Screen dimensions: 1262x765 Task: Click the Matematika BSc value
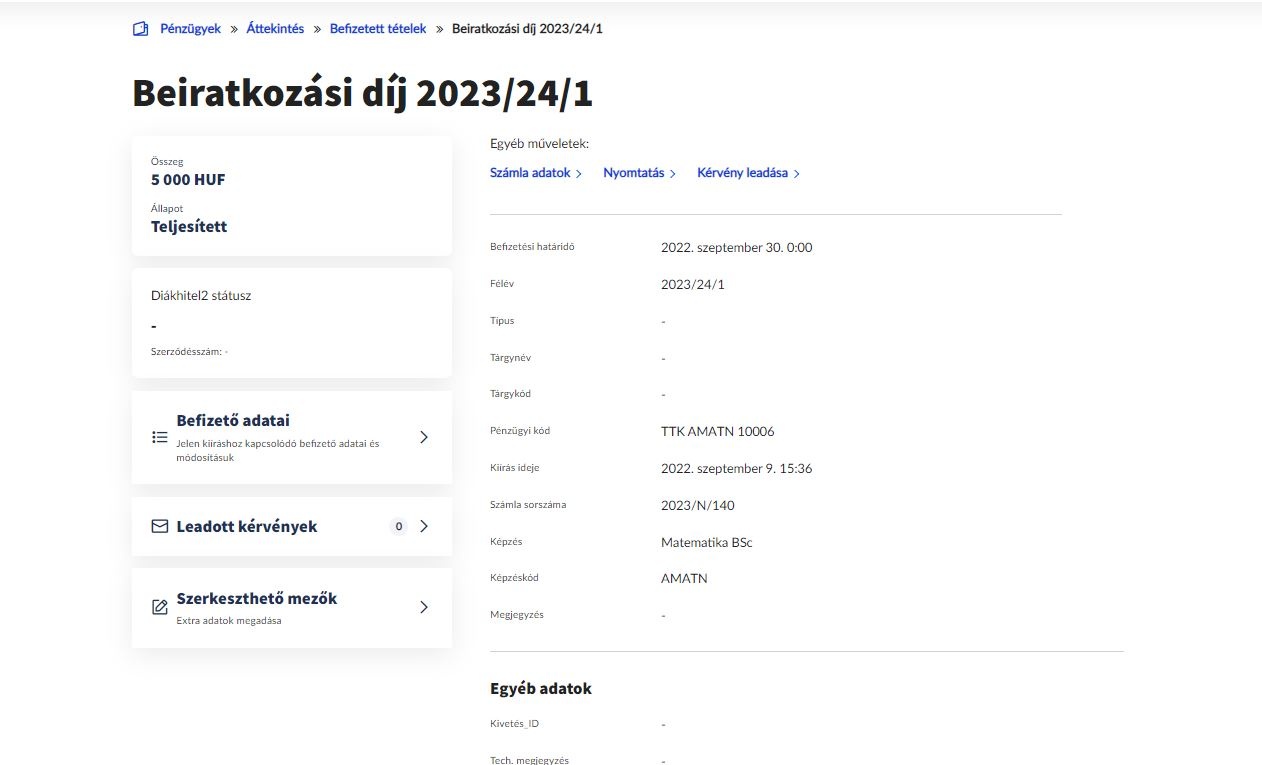point(707,542)
